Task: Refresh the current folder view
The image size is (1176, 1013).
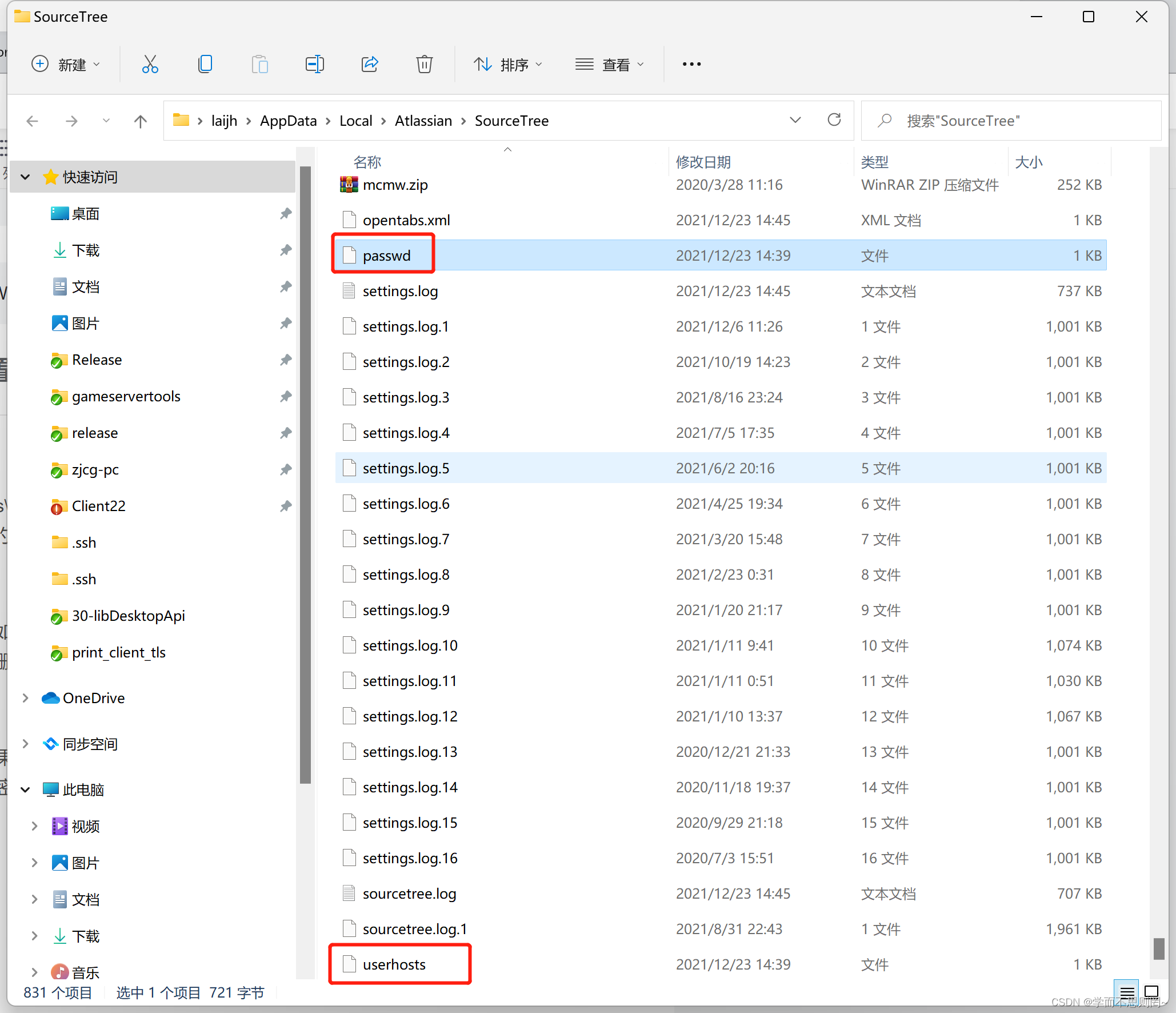Action: click(834, 120)
